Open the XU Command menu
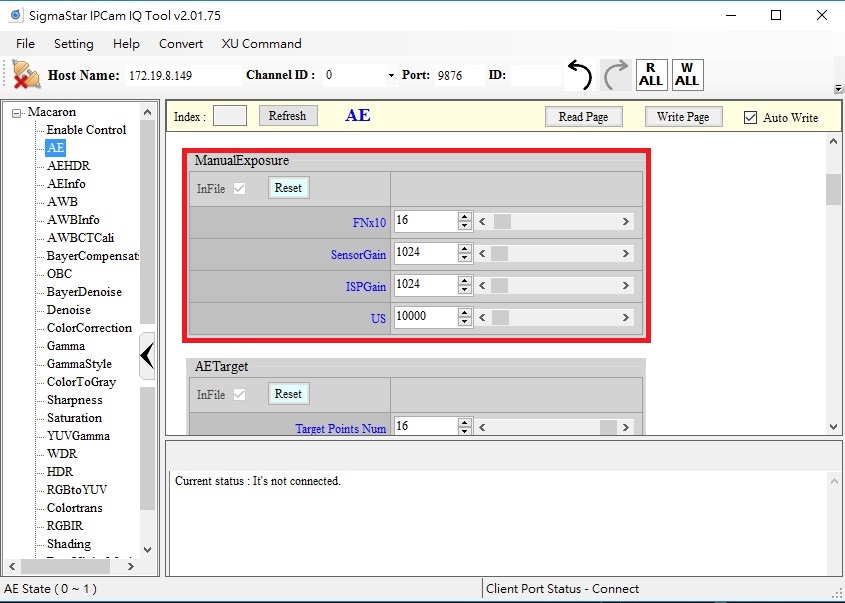Screen dimensions: 845x603 261,44
